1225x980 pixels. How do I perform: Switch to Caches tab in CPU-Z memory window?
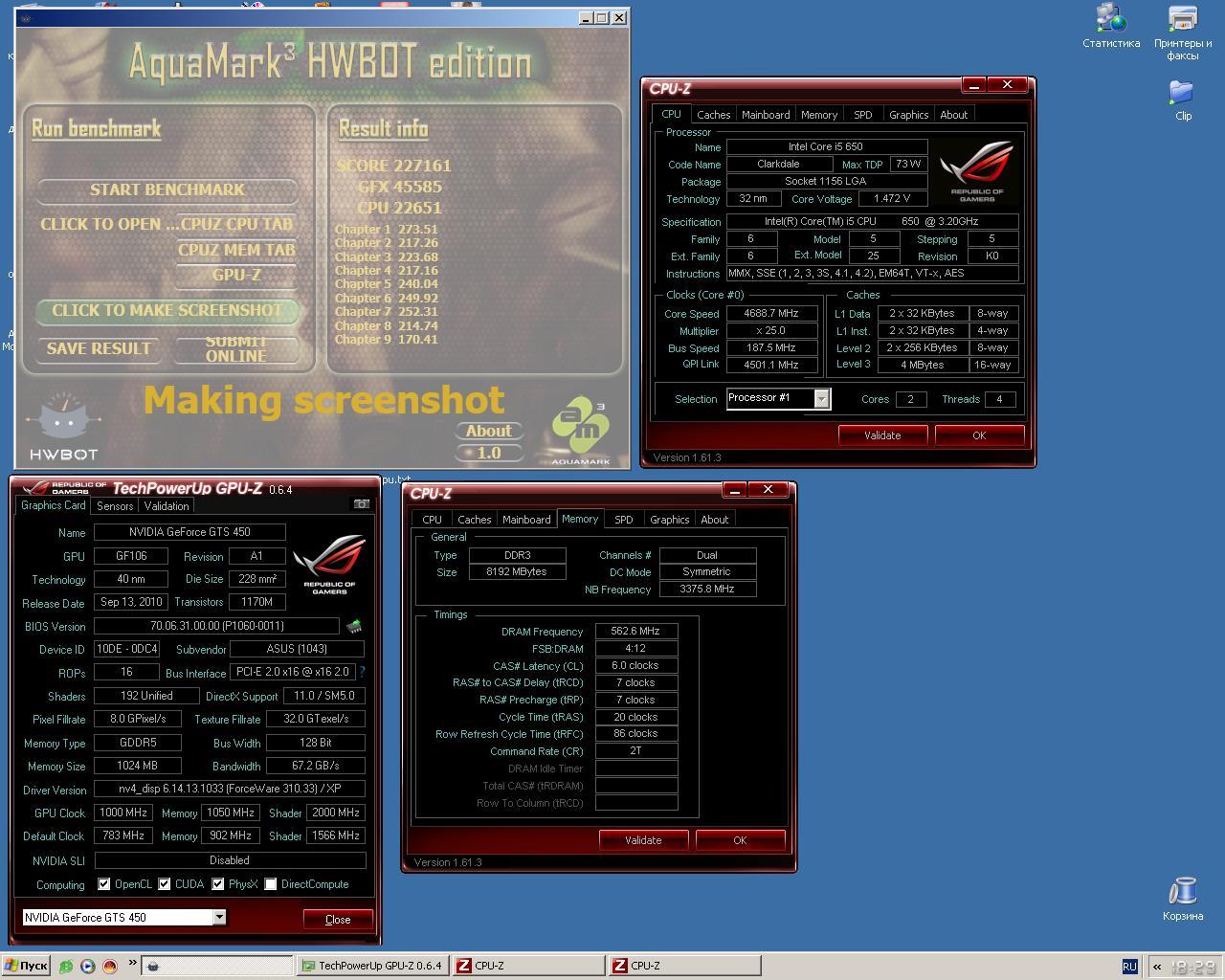pyautogui.click(x=474, y=520)
